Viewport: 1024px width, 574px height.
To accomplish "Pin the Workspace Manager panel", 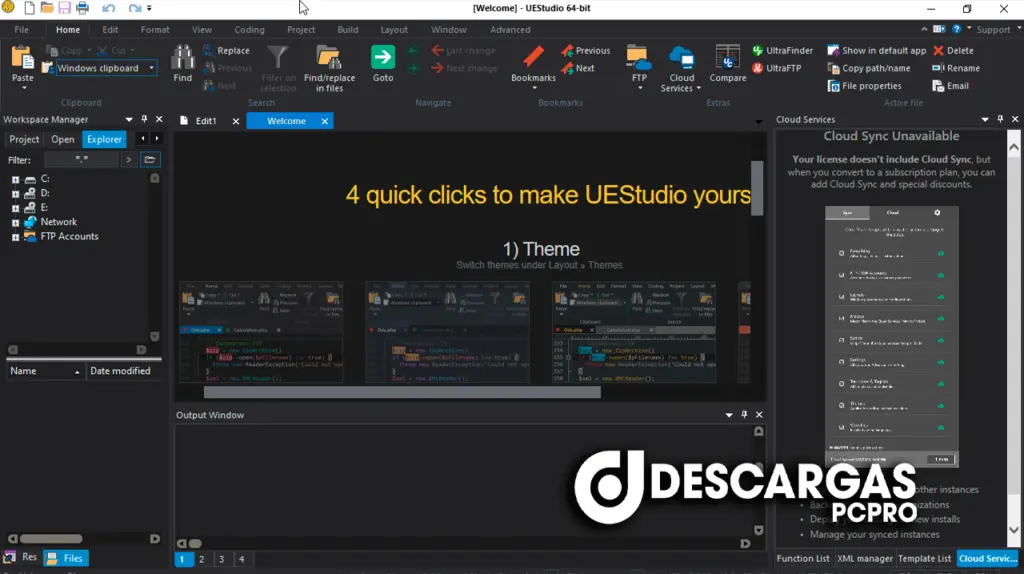I will pyautogui.click(x=144, y=120).
